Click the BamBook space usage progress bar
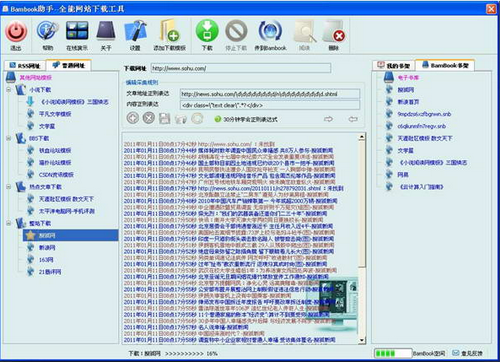500x362 pixels. 393,353
